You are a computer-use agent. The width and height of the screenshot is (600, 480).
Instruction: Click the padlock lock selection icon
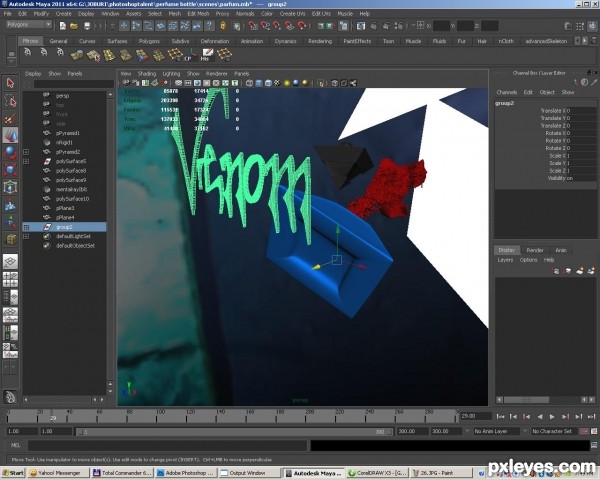pyautogui.click(x=223, y=26)
